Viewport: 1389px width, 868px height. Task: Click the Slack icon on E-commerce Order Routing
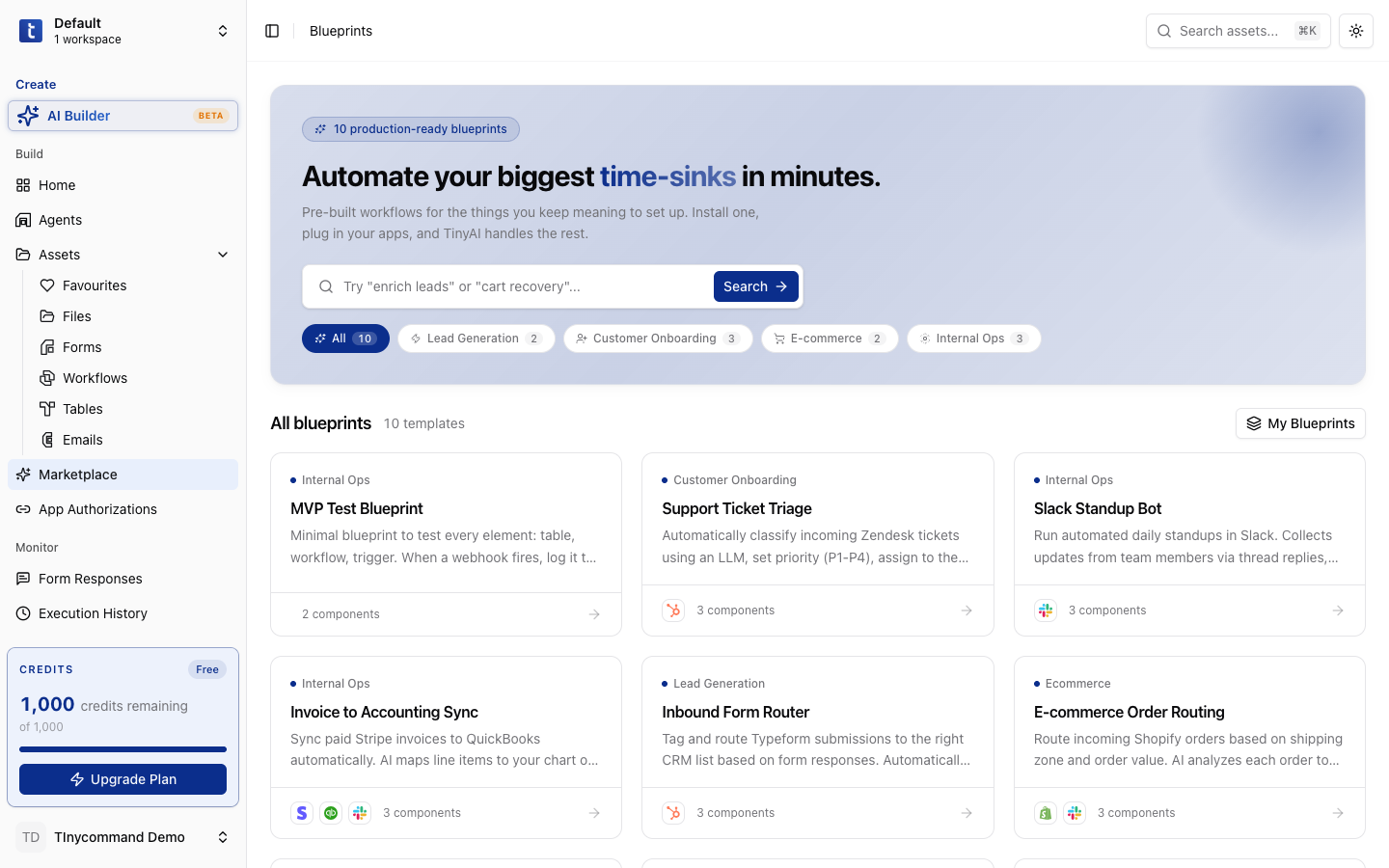[1075, 813]
